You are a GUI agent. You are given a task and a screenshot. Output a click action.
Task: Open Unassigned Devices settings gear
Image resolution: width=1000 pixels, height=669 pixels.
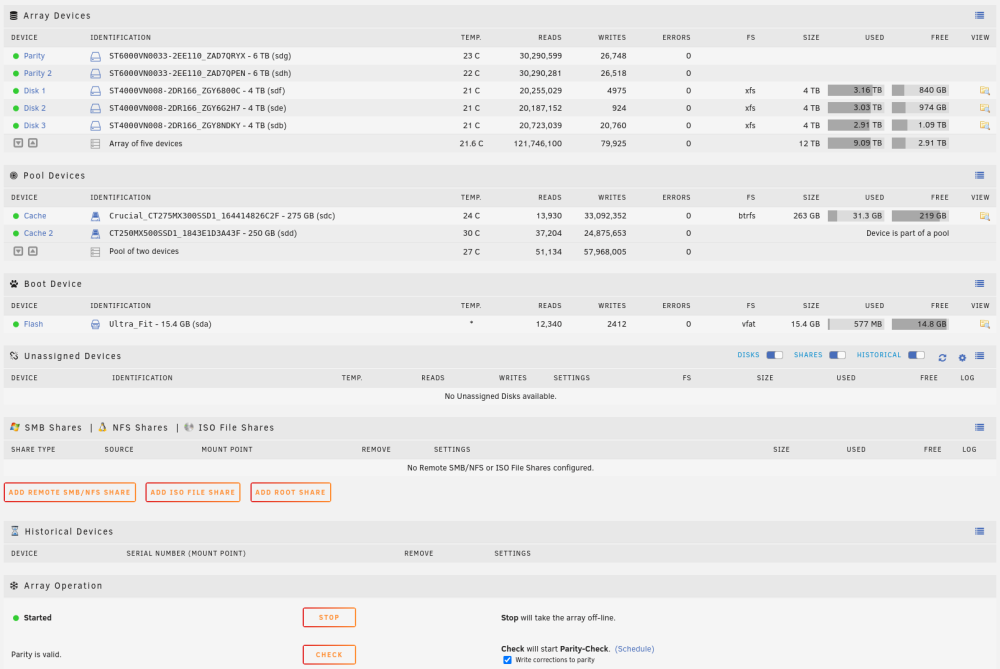962,358
